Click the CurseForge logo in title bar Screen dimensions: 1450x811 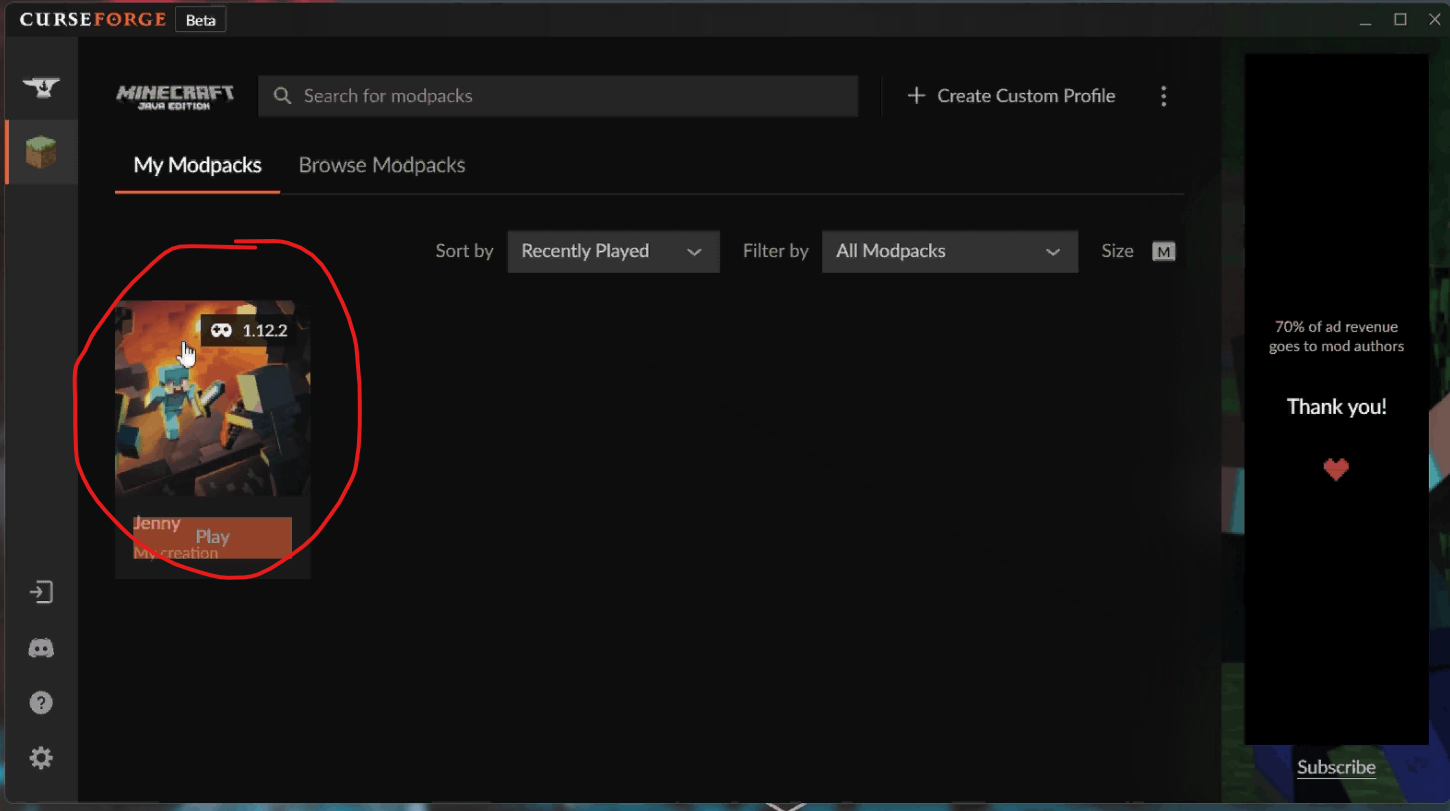(x=93, y=19)
